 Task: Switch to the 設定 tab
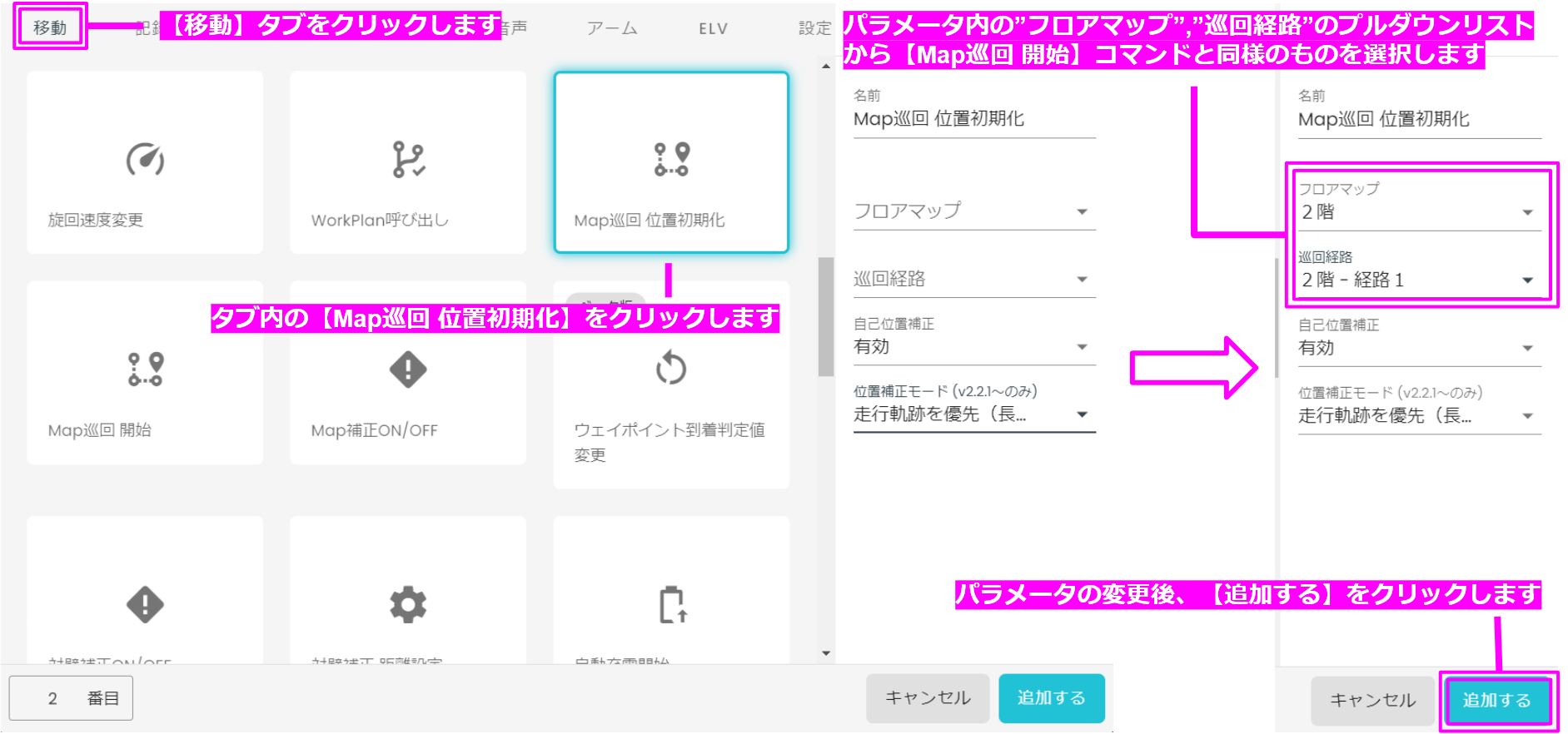814,28
